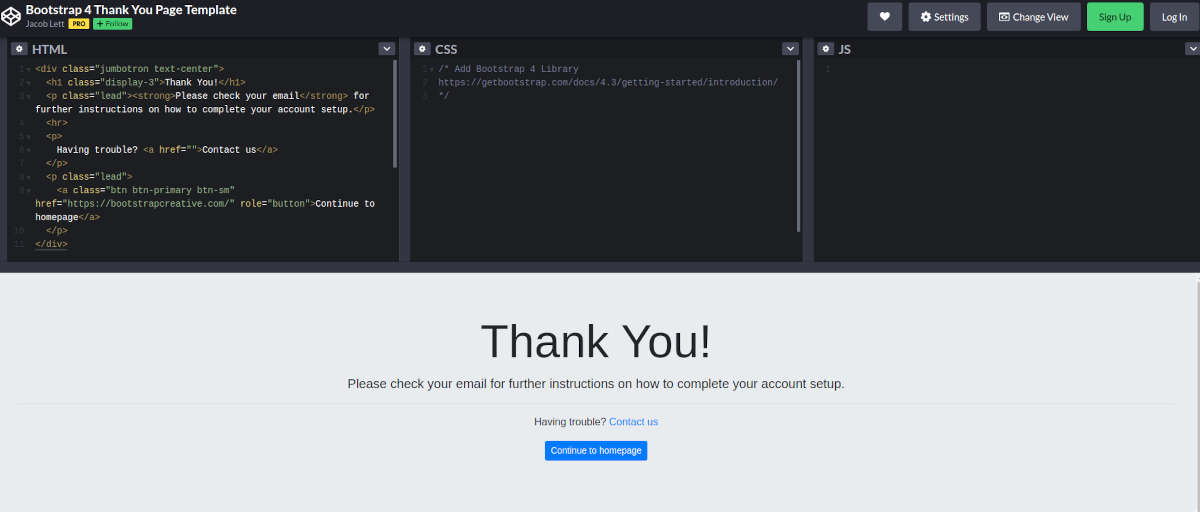
Task: Click the PRO badge next to Jacob Lett
Action: (79, 23)
